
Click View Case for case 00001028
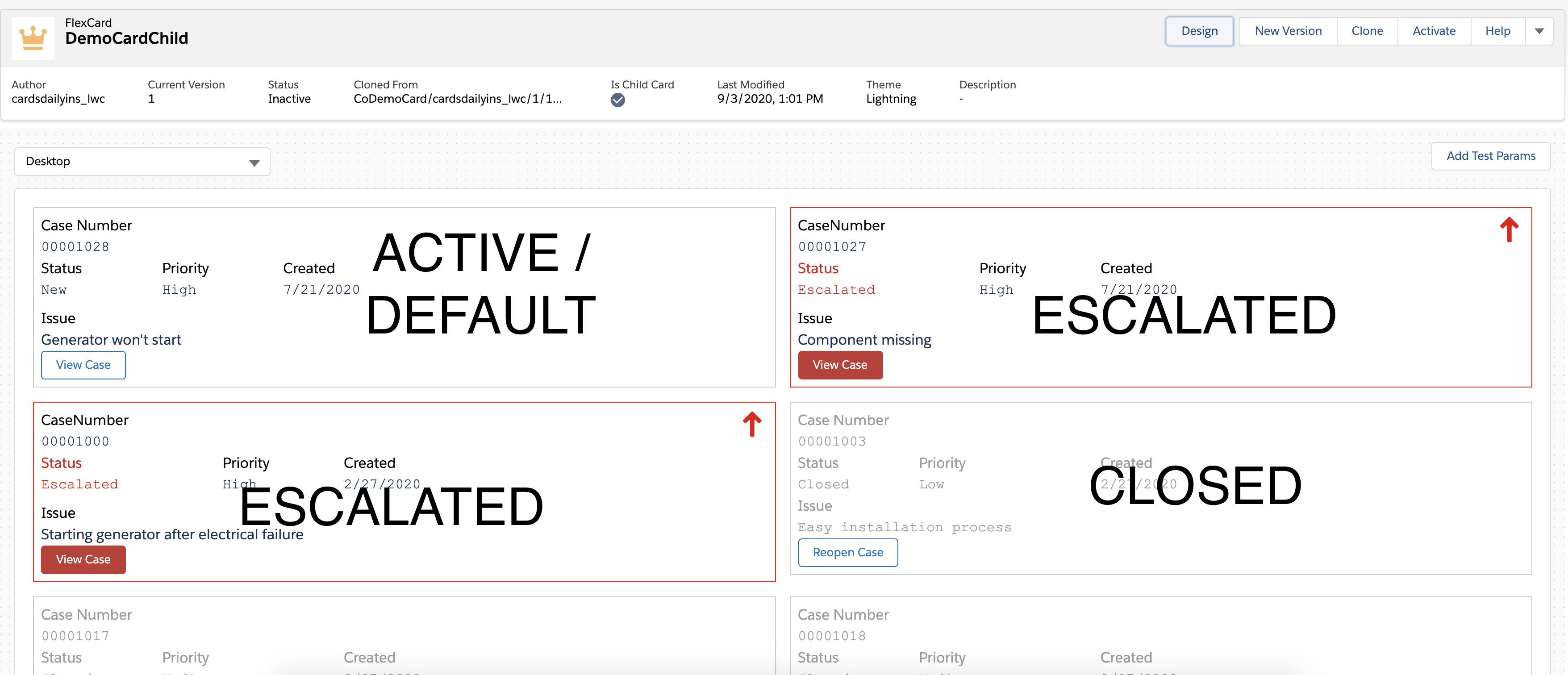click(83, 365)
